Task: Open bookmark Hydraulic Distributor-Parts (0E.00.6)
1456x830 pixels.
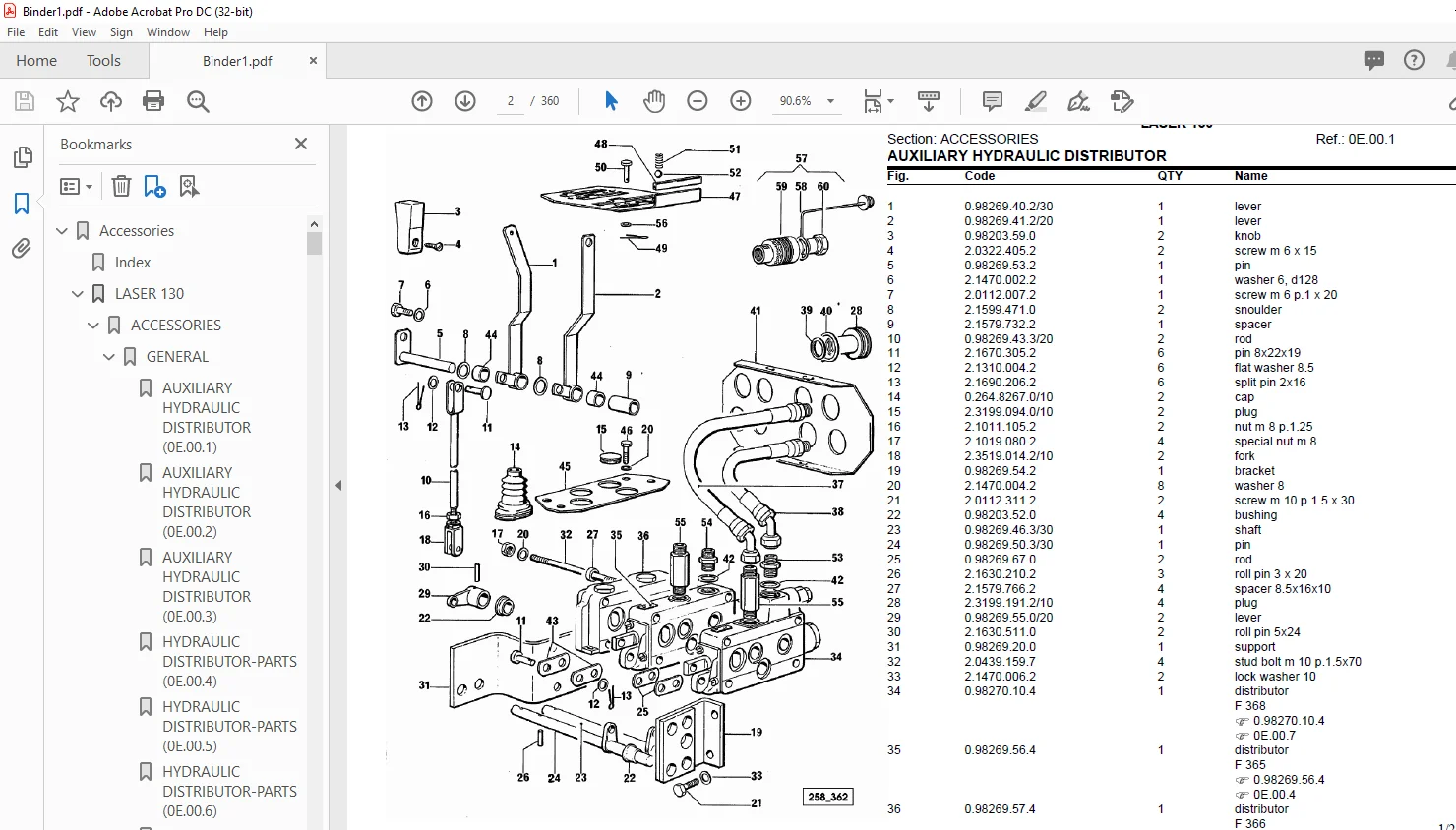Action: click(x=229, y=792)
